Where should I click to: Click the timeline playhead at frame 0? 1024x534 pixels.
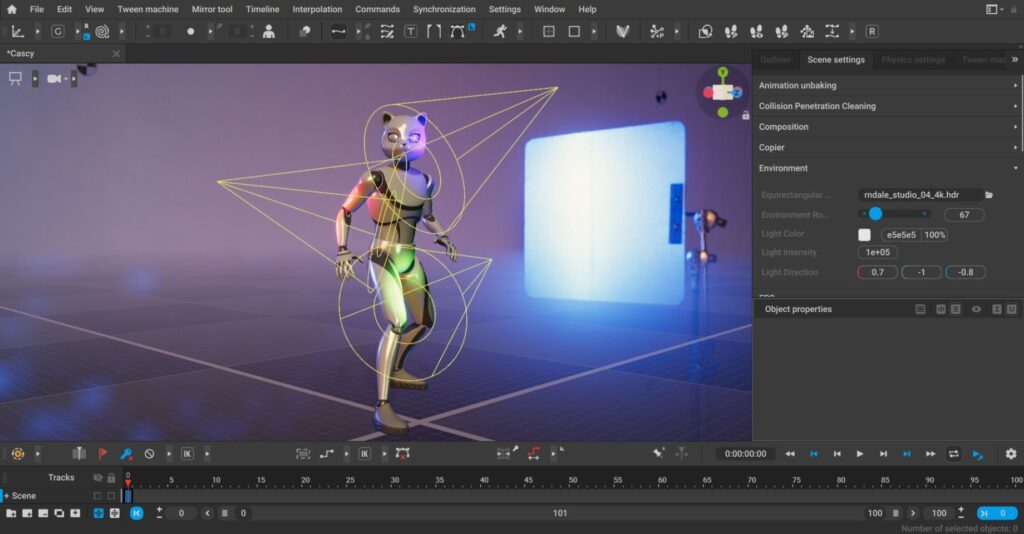pos(128,484)
